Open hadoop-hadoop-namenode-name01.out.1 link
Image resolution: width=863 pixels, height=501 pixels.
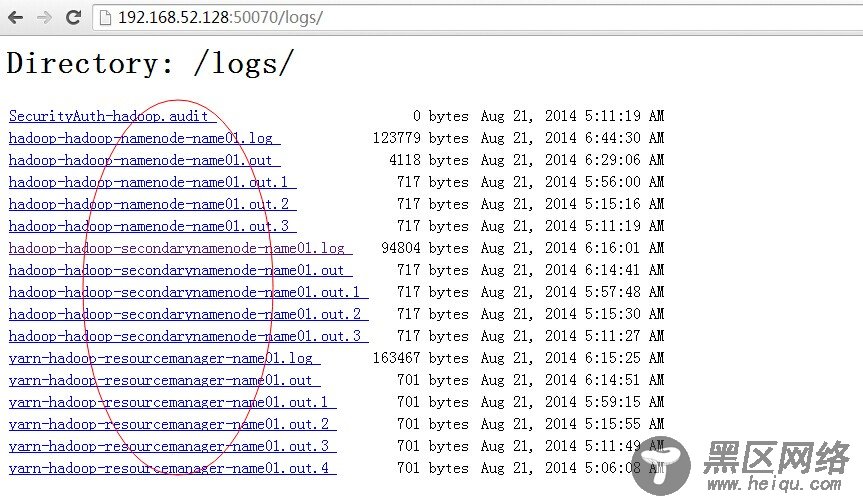[152, 182]
